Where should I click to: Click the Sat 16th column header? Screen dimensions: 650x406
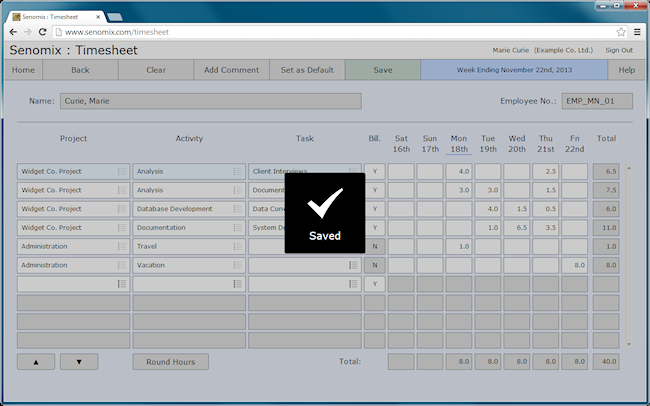tap(401, 143)
